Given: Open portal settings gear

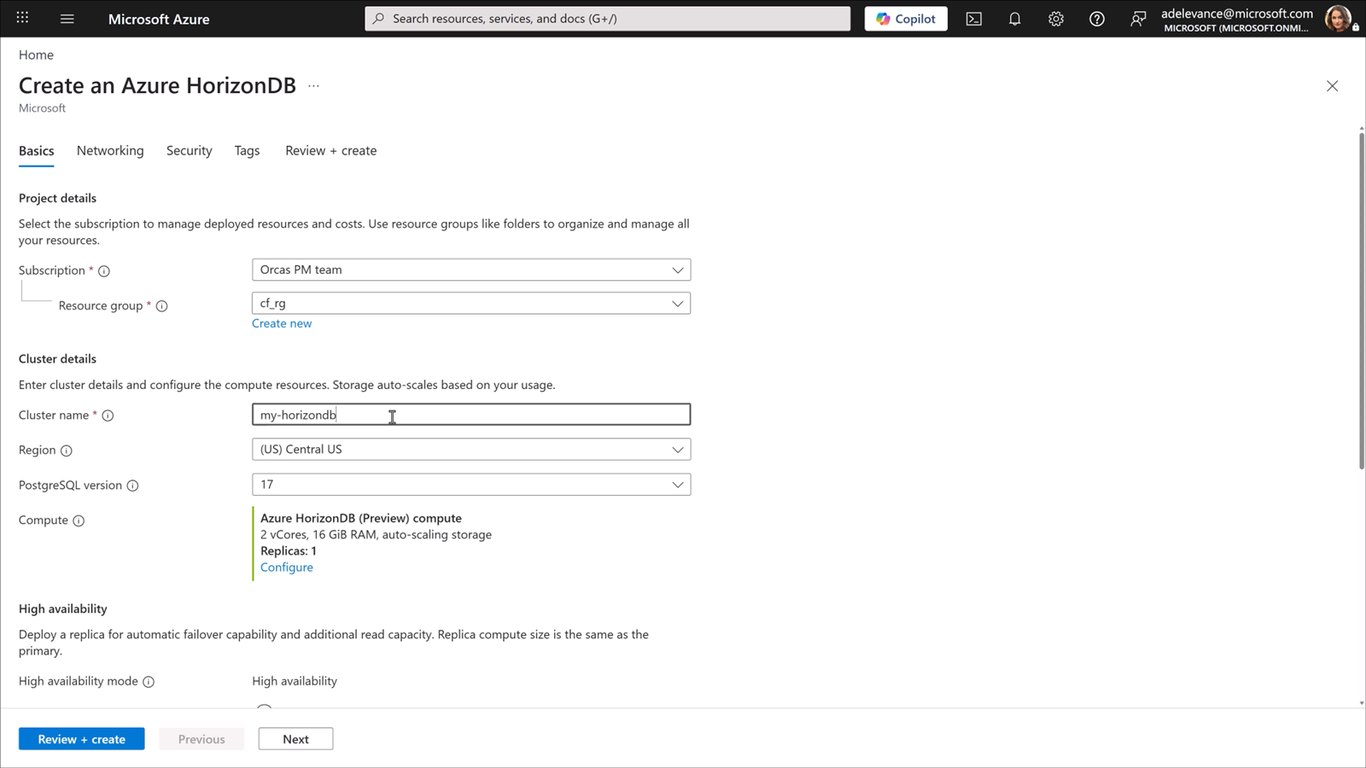Looking at the screenshot, I should tap(1056, 18).
